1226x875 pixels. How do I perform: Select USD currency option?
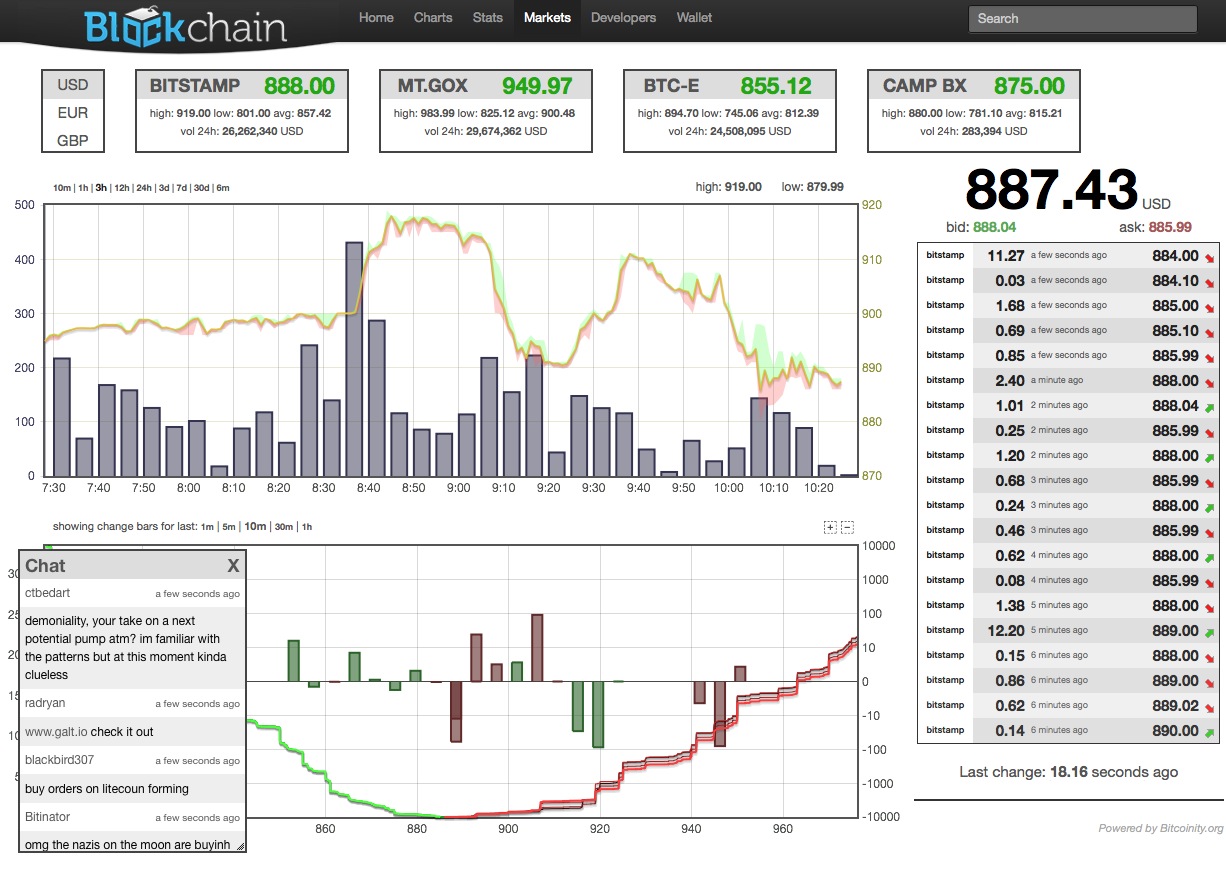point(73,85)
